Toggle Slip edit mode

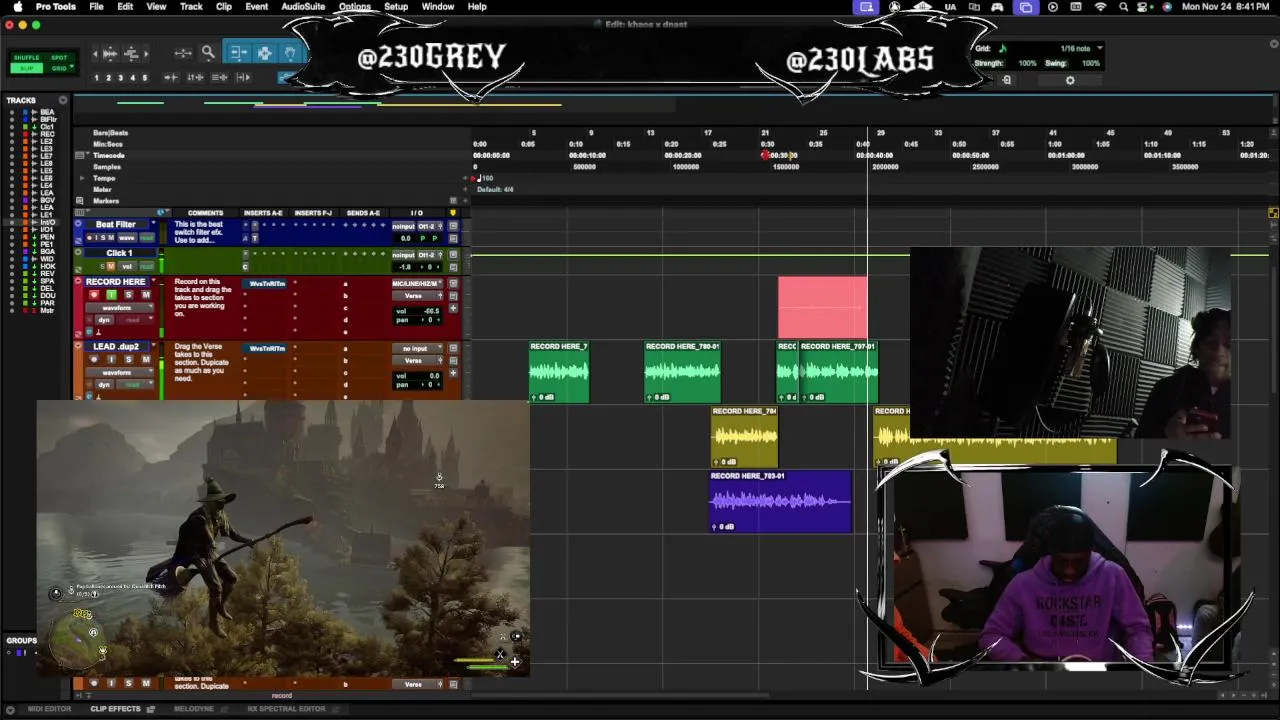(x=27, y=68)
